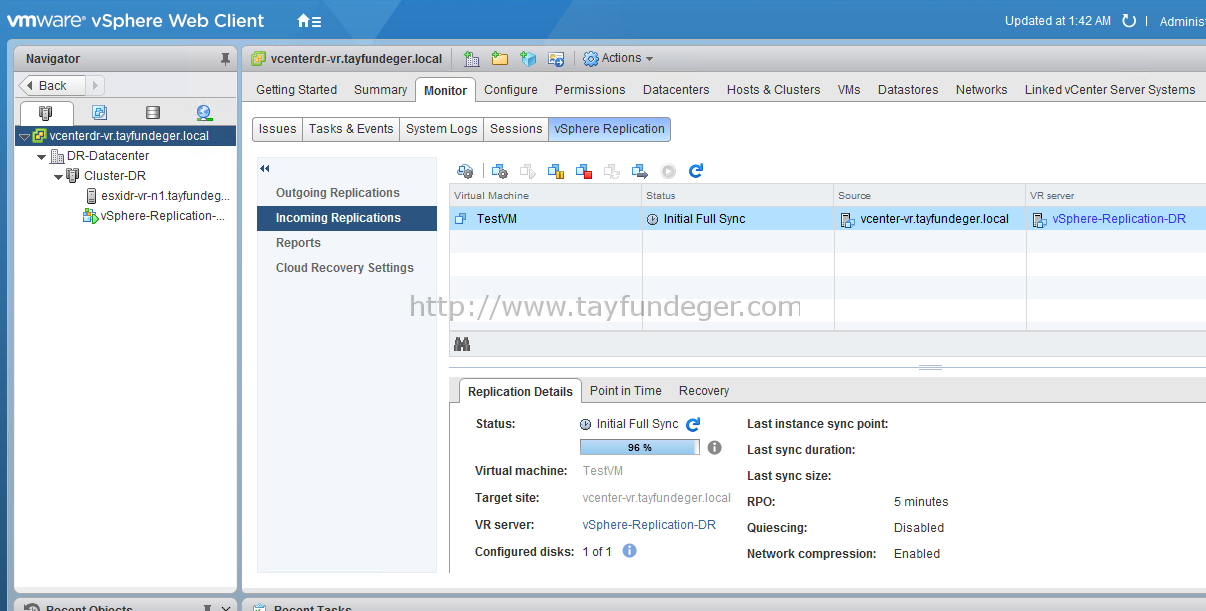Switch to the Sessions sub-tab
Image resolution: width=1206 pixels, height=611 pixels.
(x=516, y=129)
